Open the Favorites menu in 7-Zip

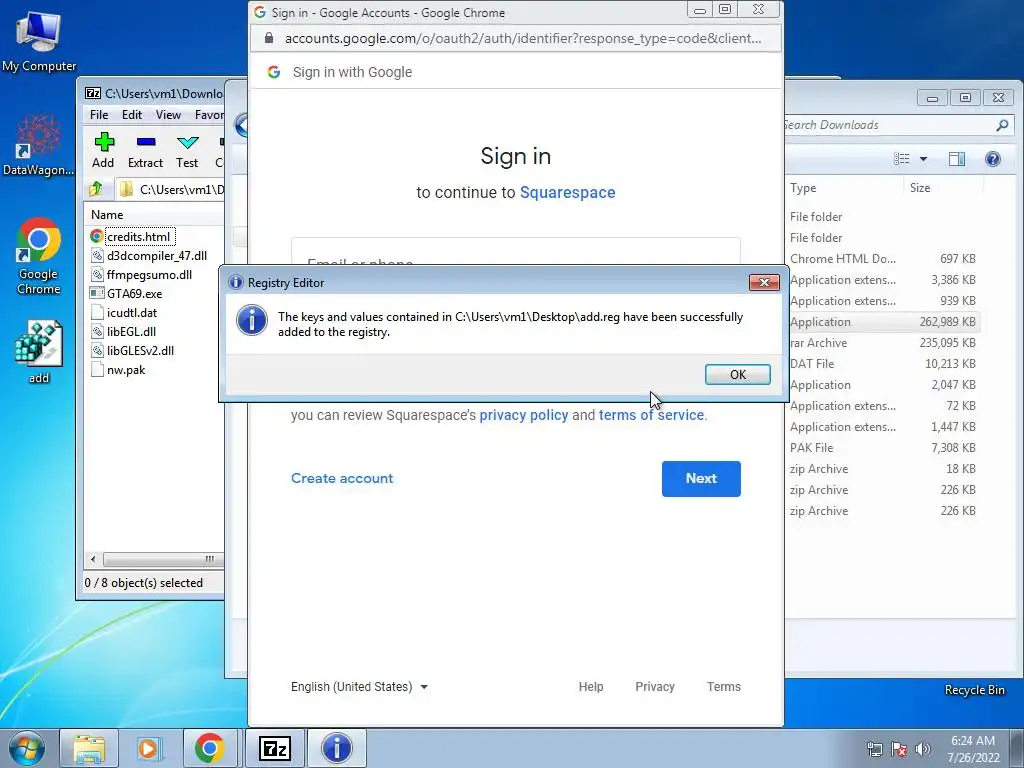[x=209, y=115]
